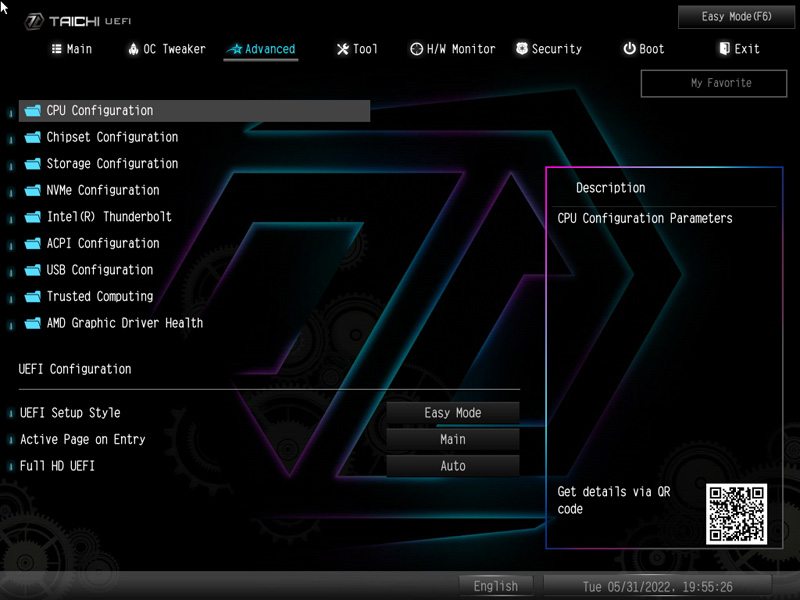
Task: Click the UEFI Configuration section heading
Action: tap(75, 369)
